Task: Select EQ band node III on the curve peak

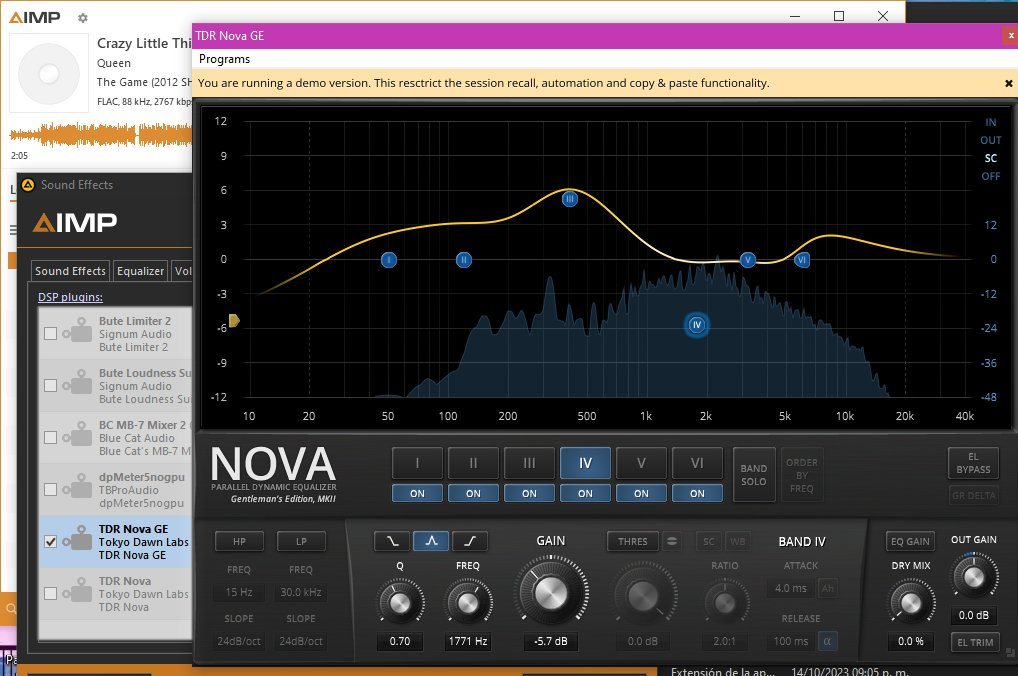Action: 569,199
